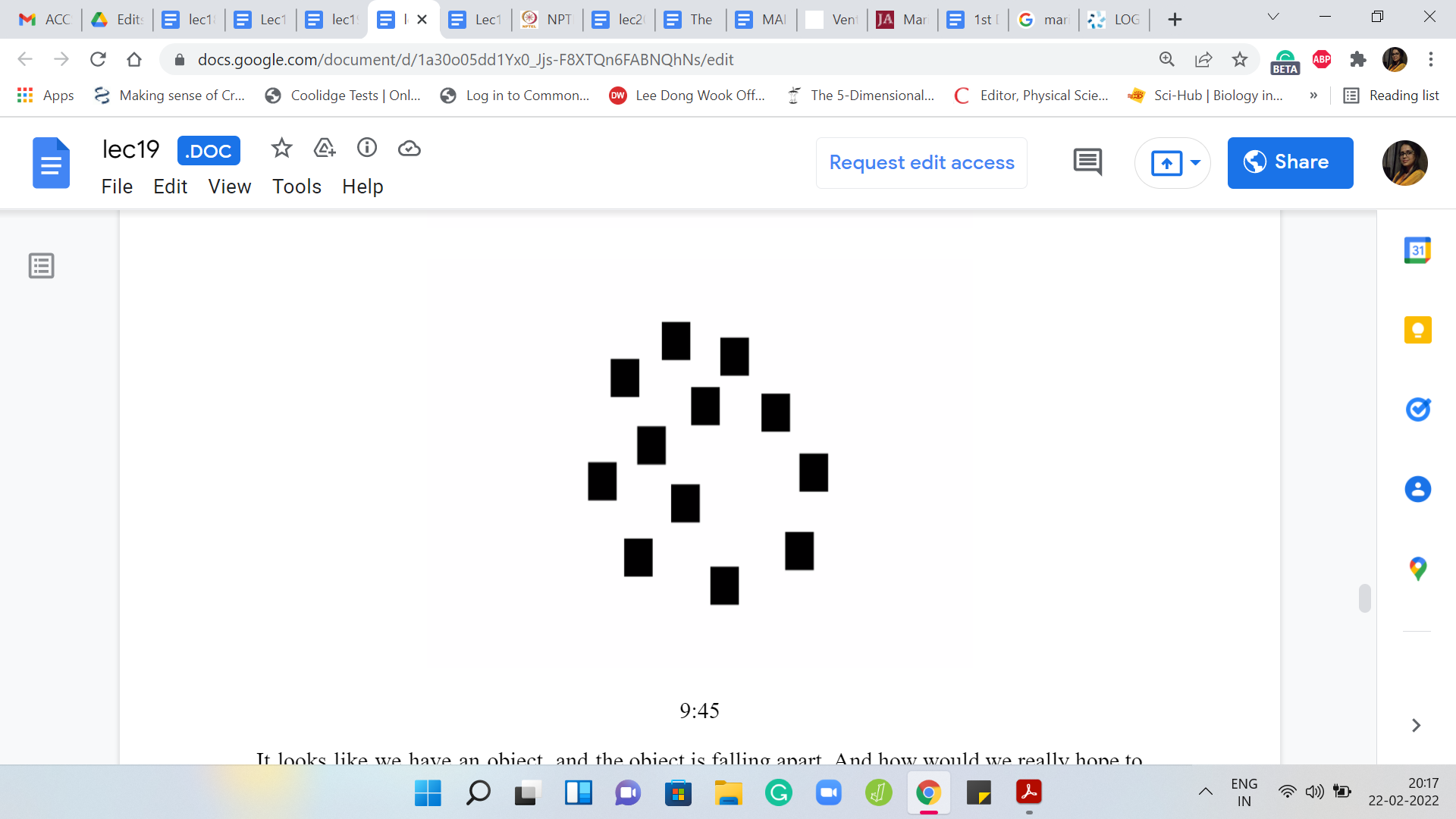Open the File menu
This screenshot has height=819, width=1456.
(117, 187)
